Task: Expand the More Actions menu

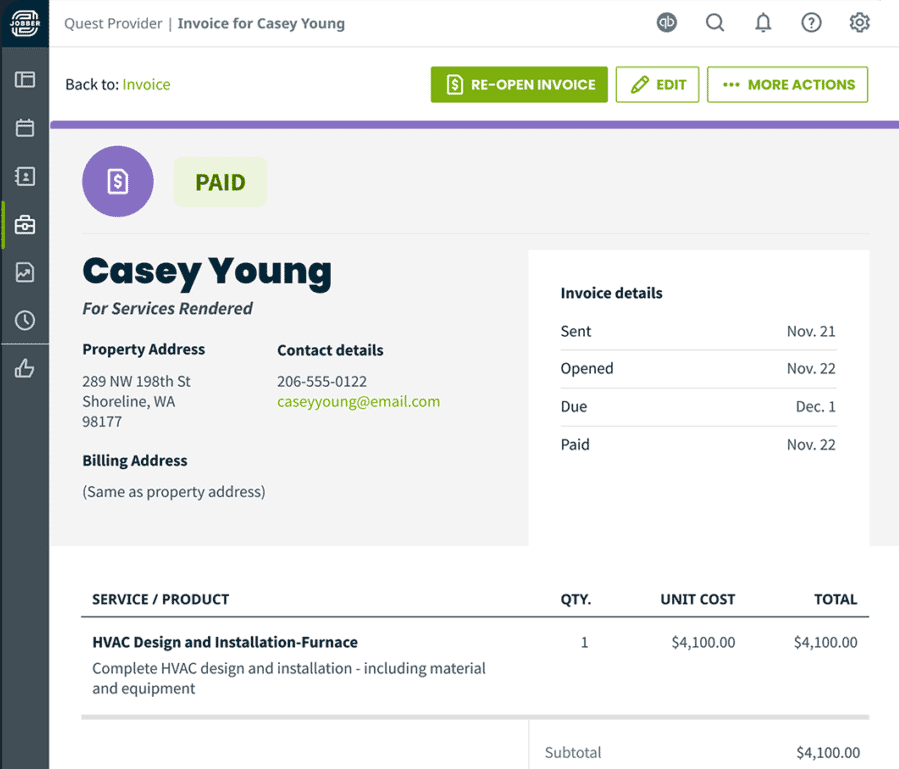Action: coord(787,85)
